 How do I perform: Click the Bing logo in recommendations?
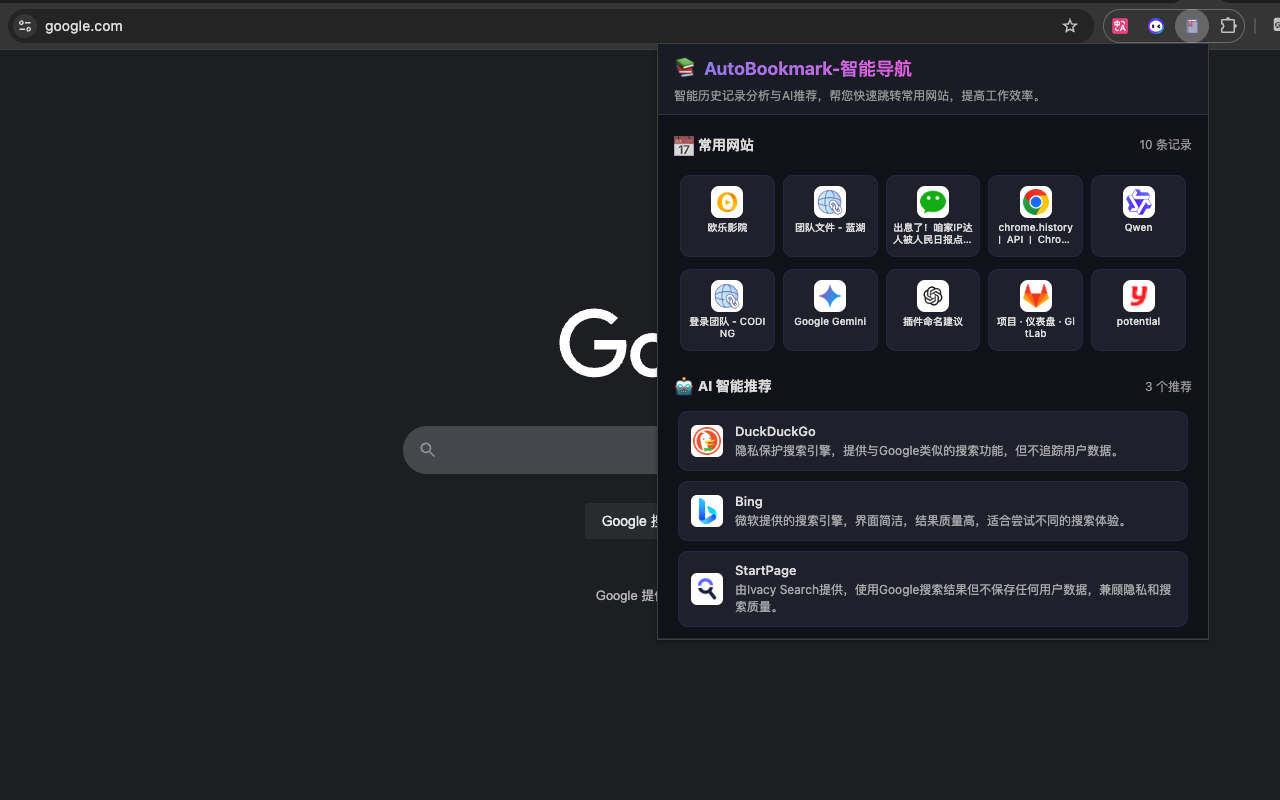(706, 511)
